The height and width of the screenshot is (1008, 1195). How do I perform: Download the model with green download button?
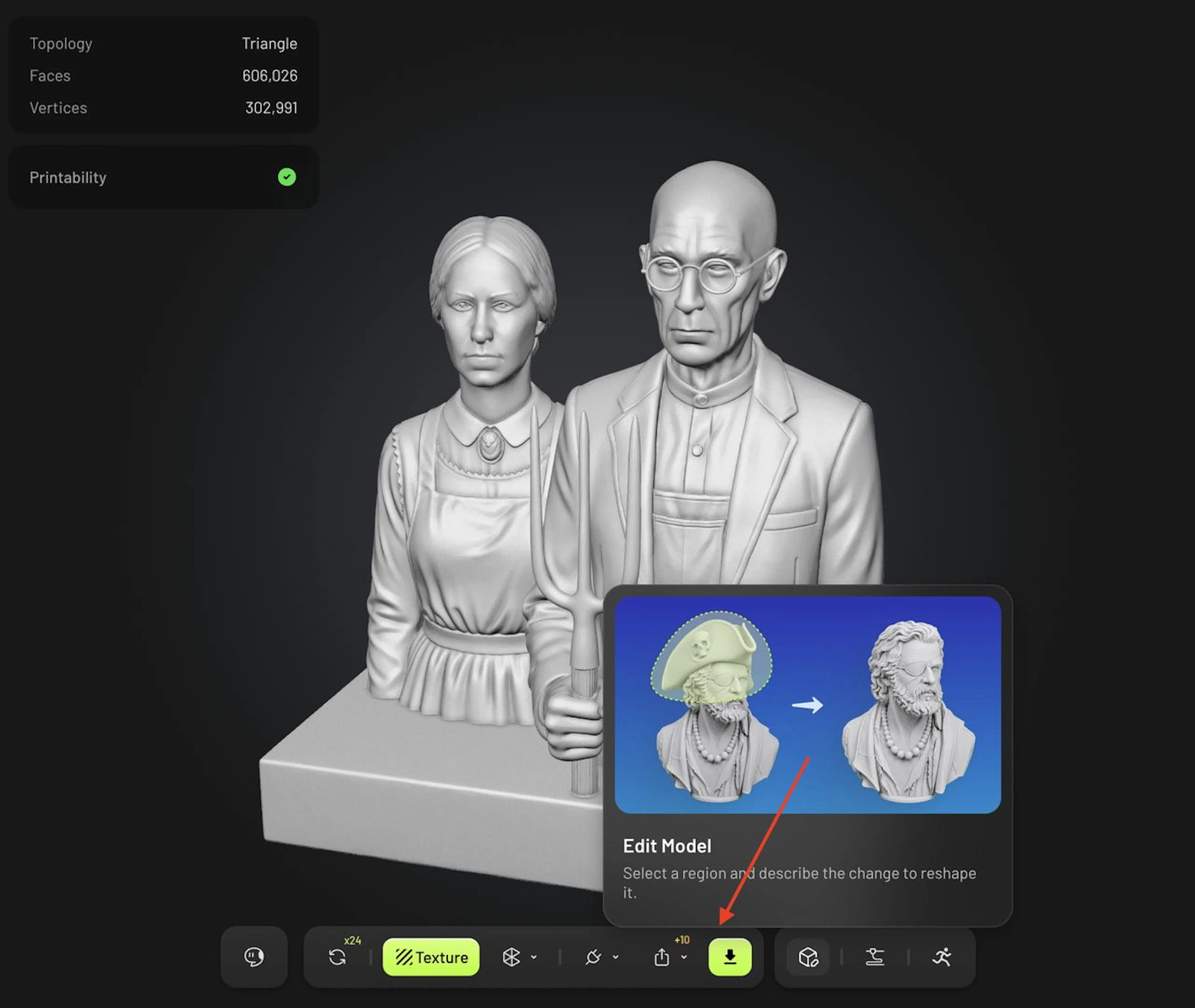[x=730, y=957]
